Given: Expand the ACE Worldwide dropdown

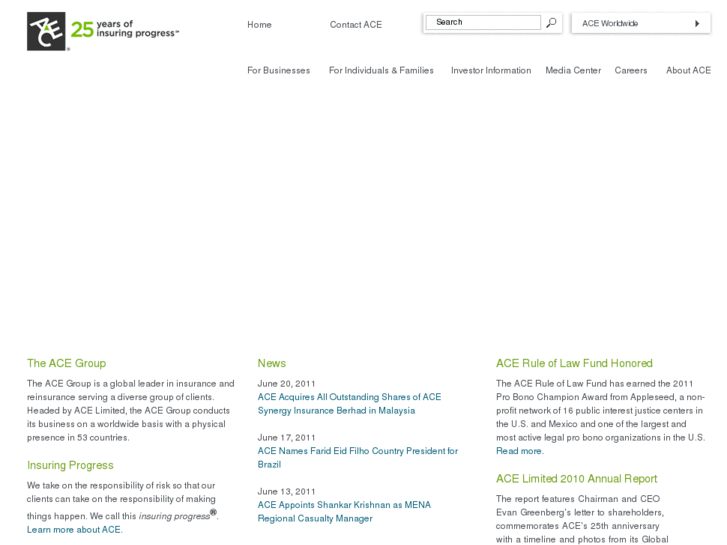Looking at the screenshot, I should point(641,23).
